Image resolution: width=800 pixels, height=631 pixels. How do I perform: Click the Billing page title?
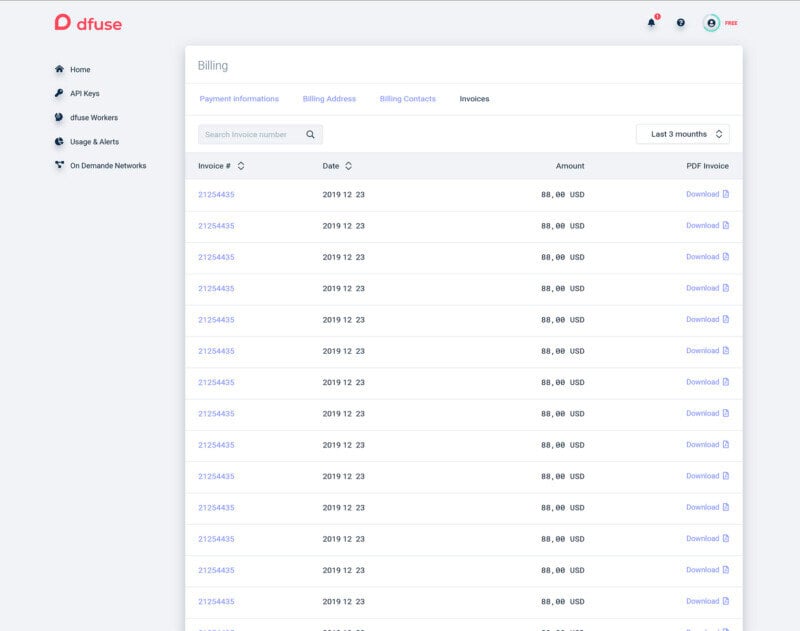(x=213, y=66)
